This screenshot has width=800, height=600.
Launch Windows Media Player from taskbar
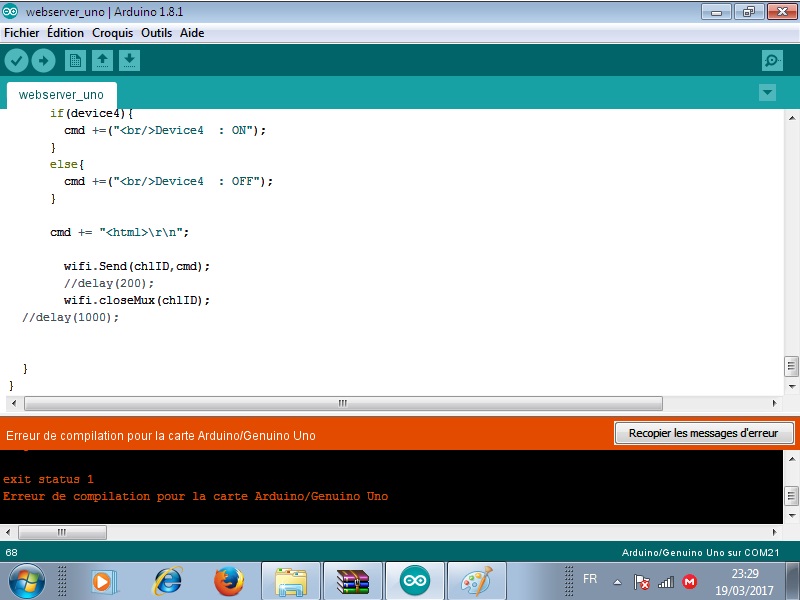click(105, 581)
